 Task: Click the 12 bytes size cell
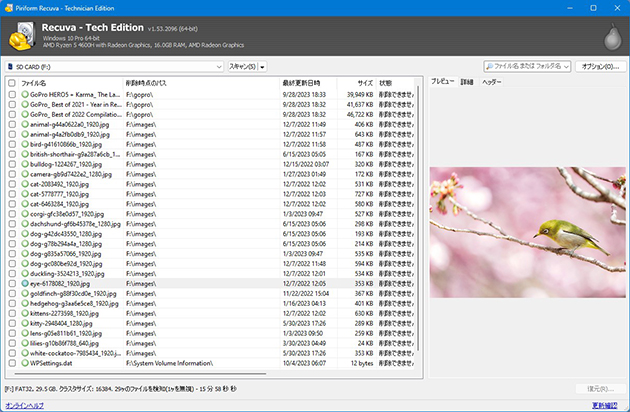[362, 363]
